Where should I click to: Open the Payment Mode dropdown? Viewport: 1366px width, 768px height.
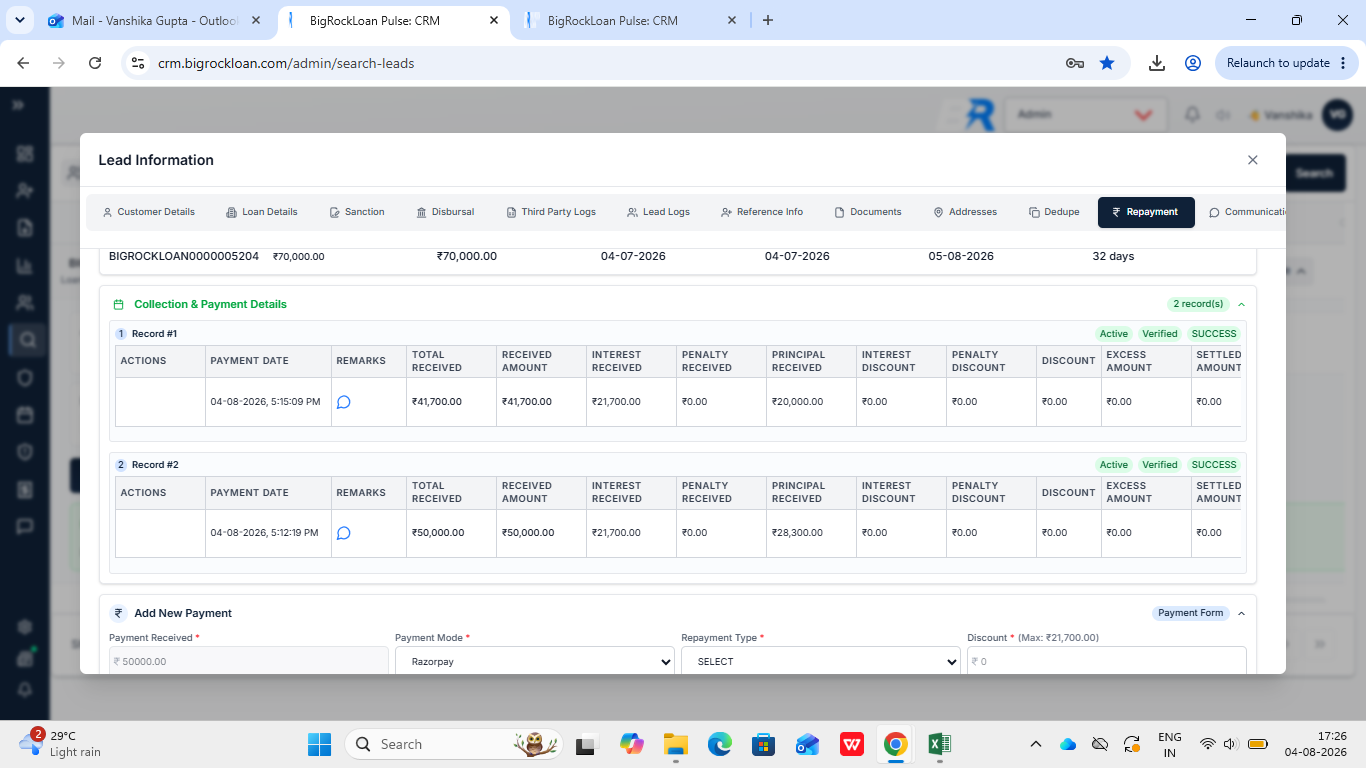click(x=535, y=661)
